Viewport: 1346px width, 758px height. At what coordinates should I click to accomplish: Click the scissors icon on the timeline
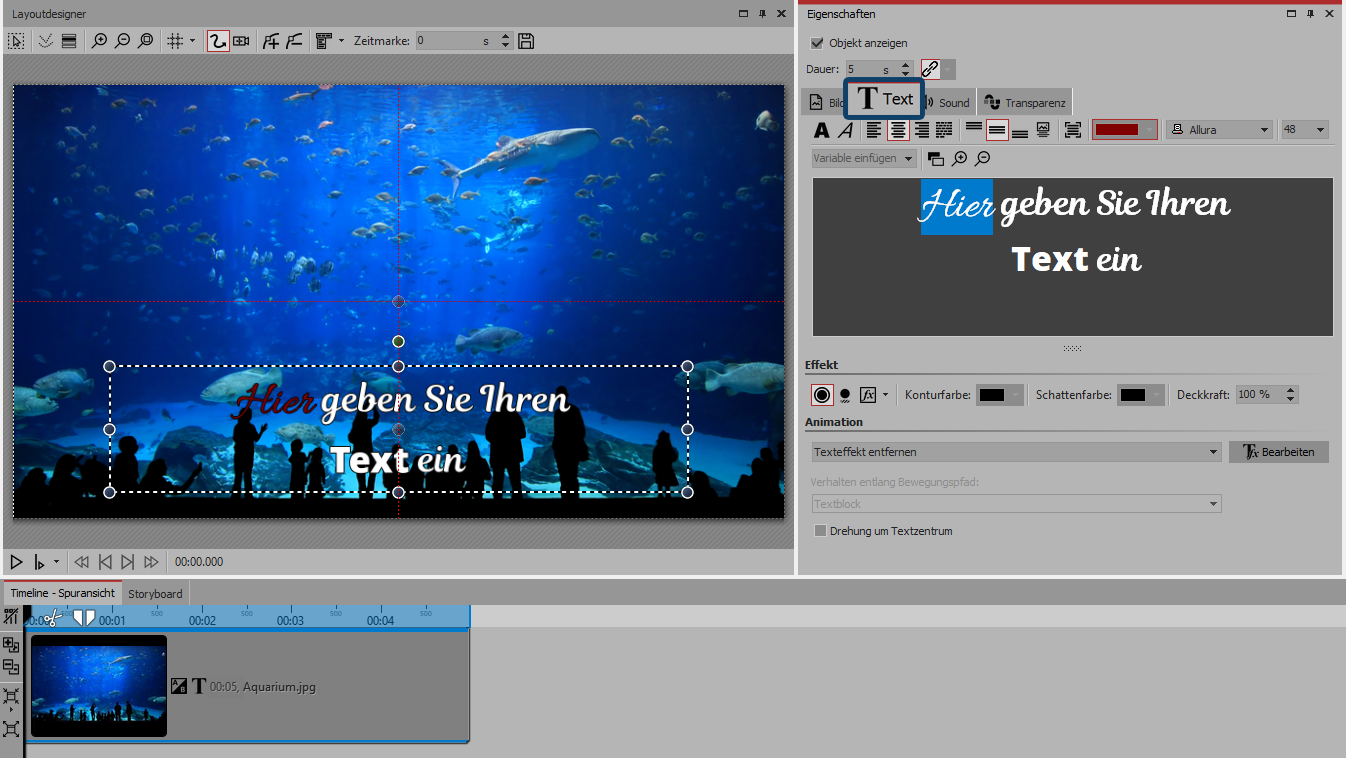(x=52, y=619)
